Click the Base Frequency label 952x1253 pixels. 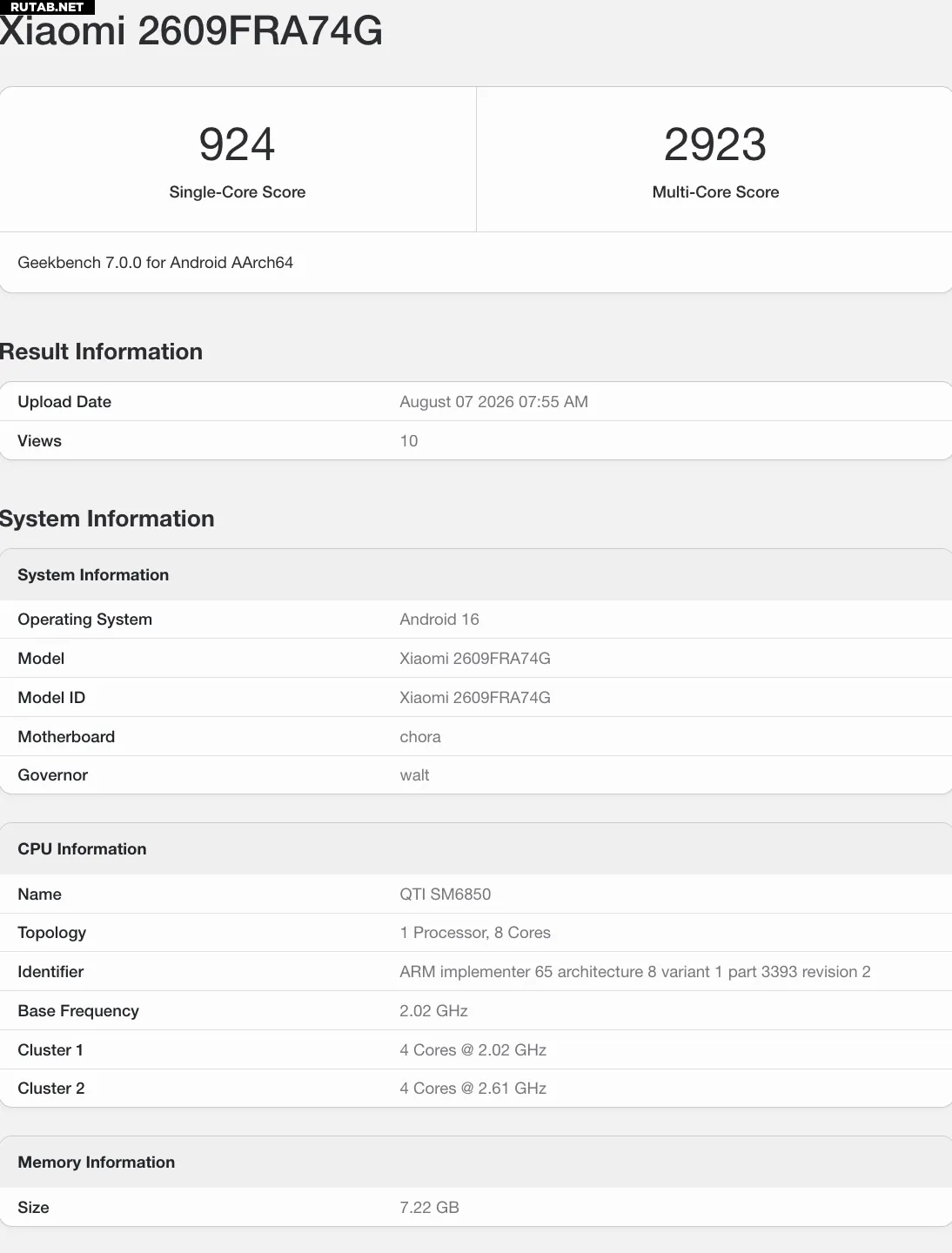click(78, 1011)
